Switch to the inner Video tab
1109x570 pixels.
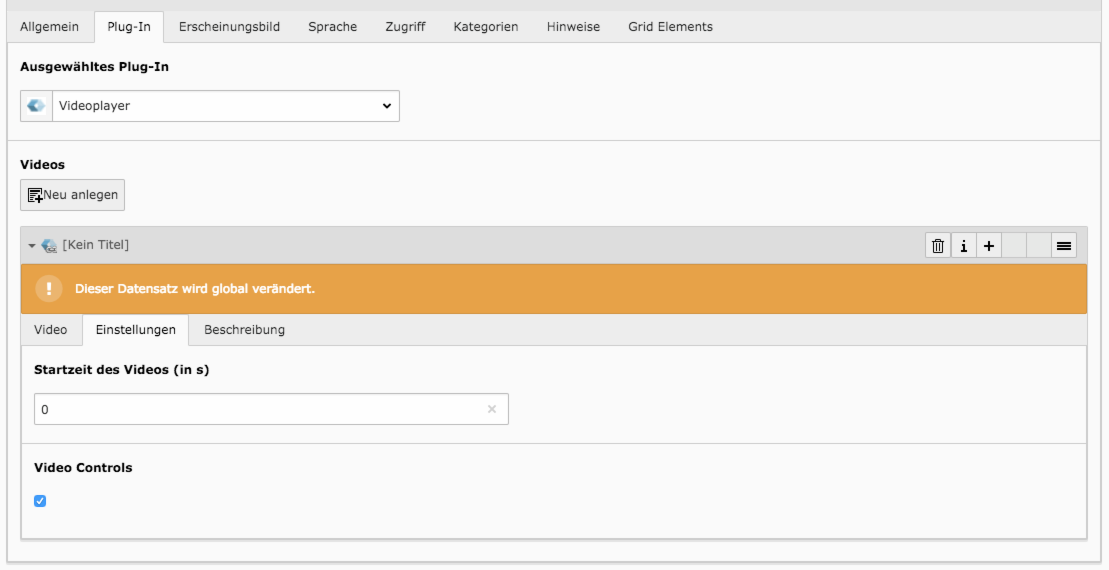(x=51, y=330)
